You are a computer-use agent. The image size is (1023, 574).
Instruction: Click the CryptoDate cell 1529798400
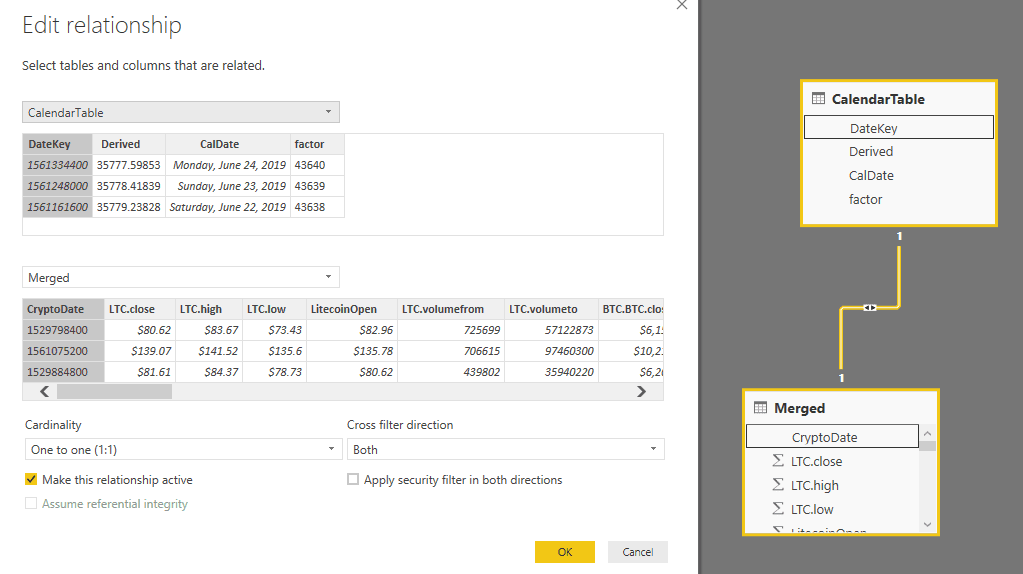point(63,330)
